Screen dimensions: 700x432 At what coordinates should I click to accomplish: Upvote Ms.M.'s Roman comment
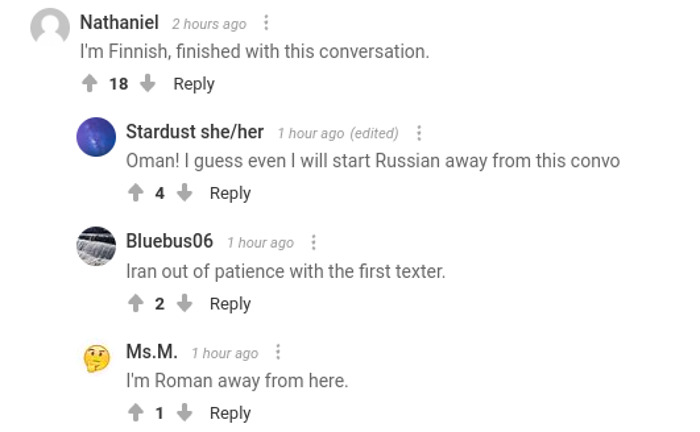[136, 412]
